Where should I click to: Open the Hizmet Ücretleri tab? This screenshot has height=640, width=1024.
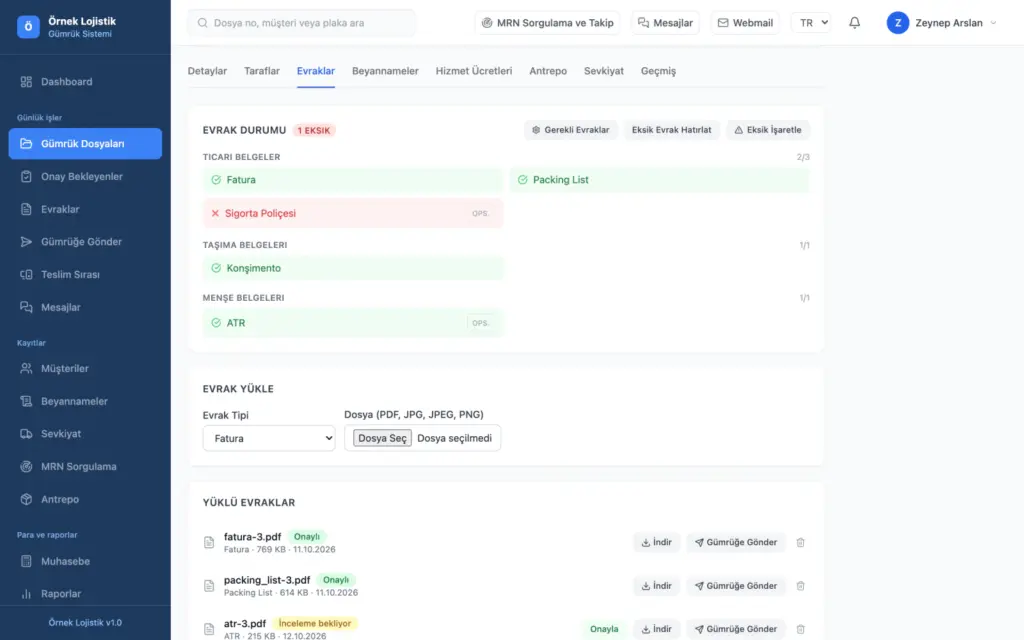coord(474,71)
